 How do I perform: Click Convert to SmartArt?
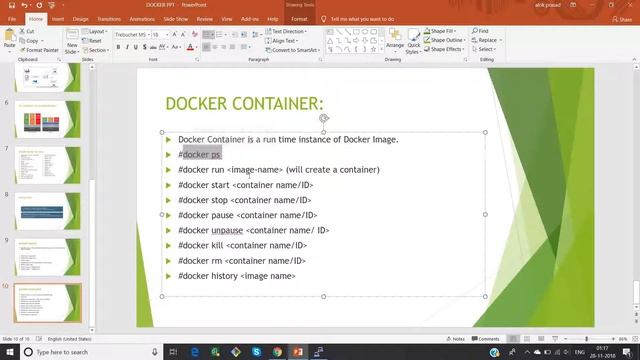[x=293, y=50]
